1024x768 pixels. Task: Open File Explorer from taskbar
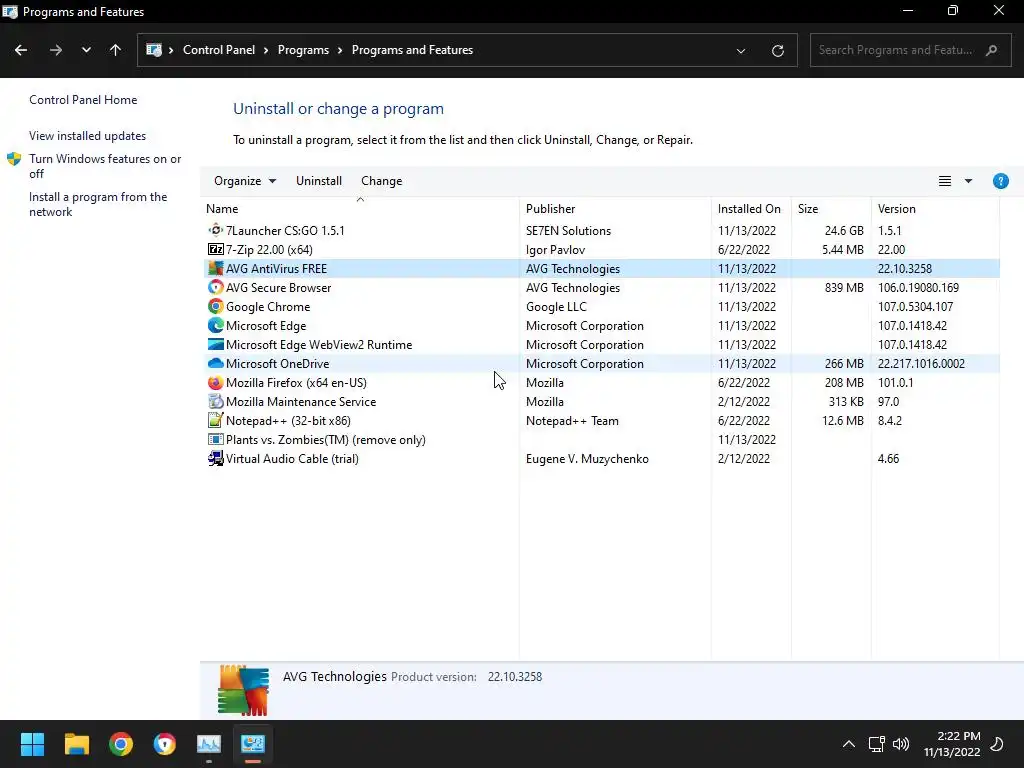76,744
